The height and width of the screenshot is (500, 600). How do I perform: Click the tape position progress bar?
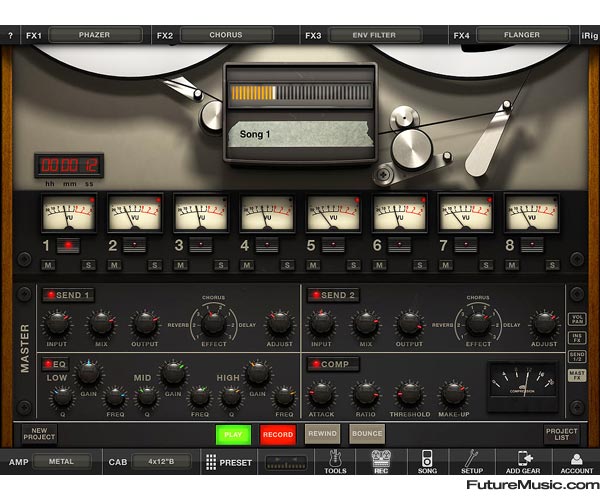click(x=301, y=93)
